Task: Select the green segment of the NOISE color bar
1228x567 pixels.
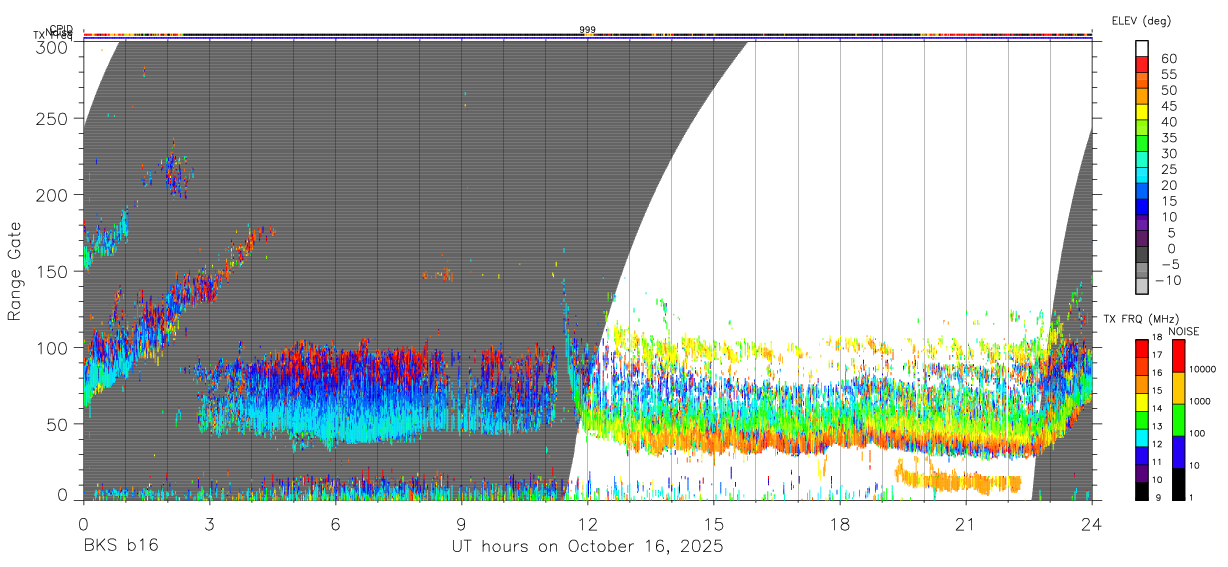Action: [1179, 419]
